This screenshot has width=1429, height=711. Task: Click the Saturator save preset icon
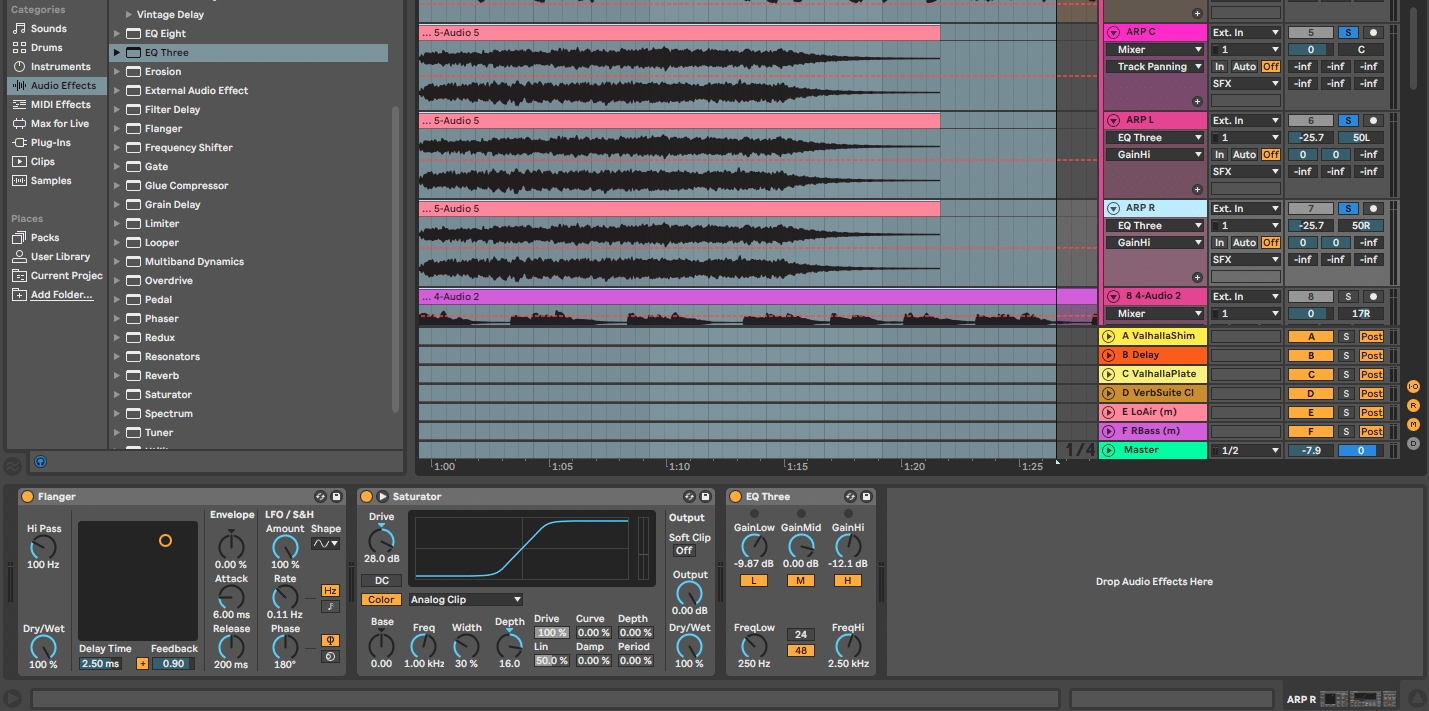coord(706,496)
